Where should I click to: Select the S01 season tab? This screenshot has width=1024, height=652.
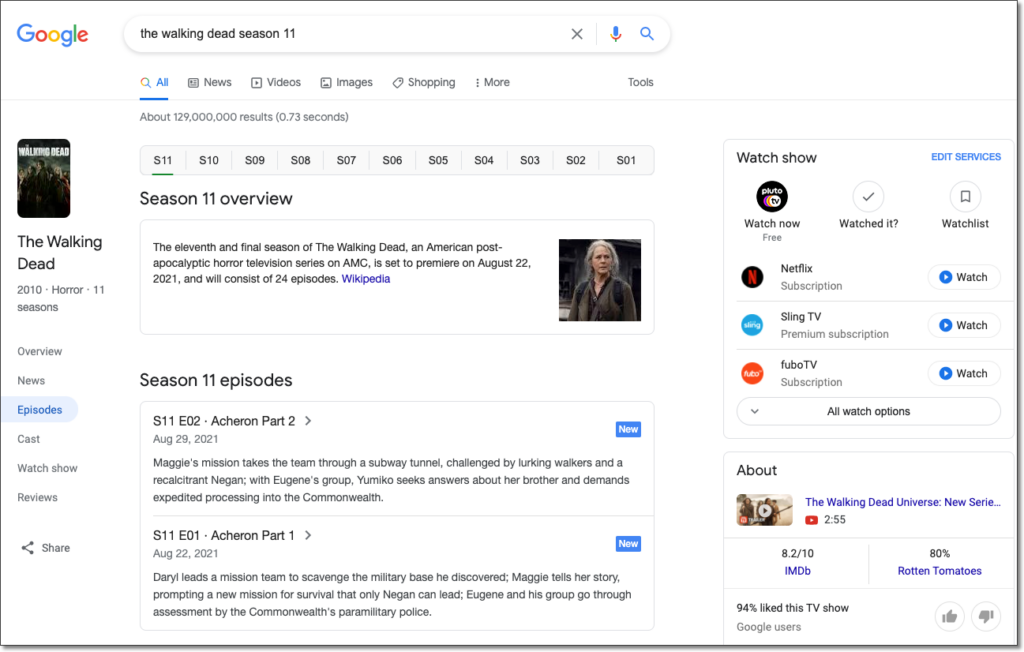click(626, 160)
